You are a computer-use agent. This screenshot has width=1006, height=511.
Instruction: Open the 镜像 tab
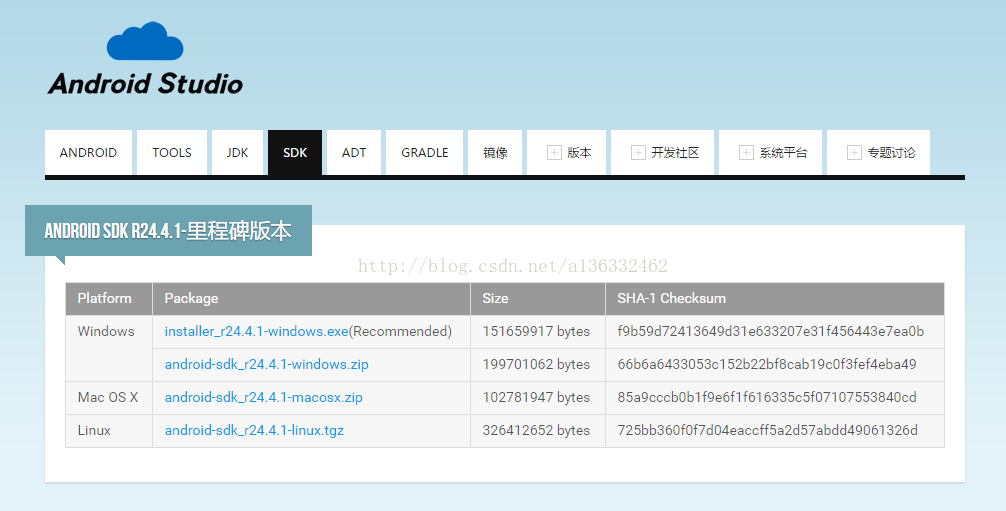[x=495, y=152]
